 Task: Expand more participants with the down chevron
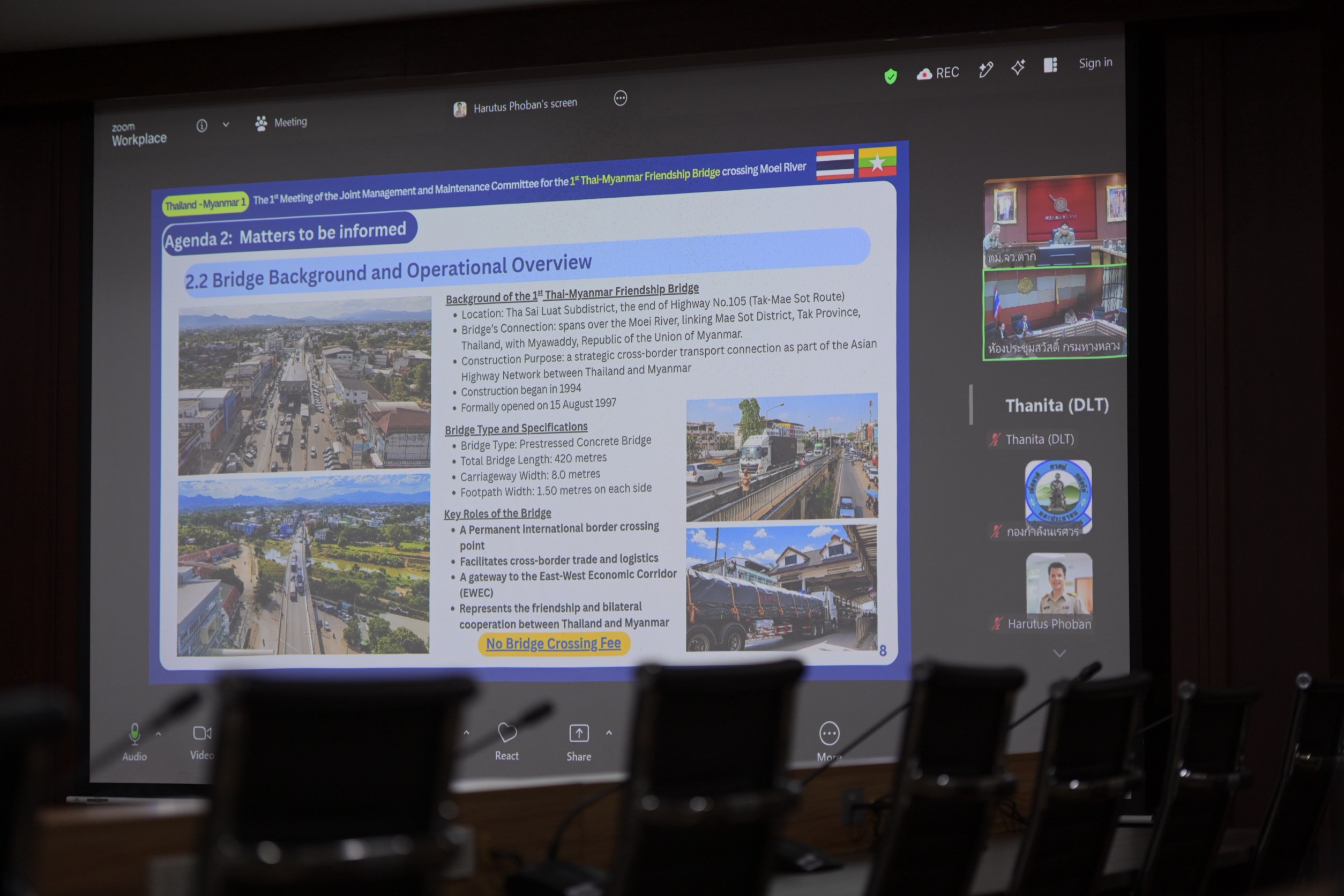(x=1059, y=654)
